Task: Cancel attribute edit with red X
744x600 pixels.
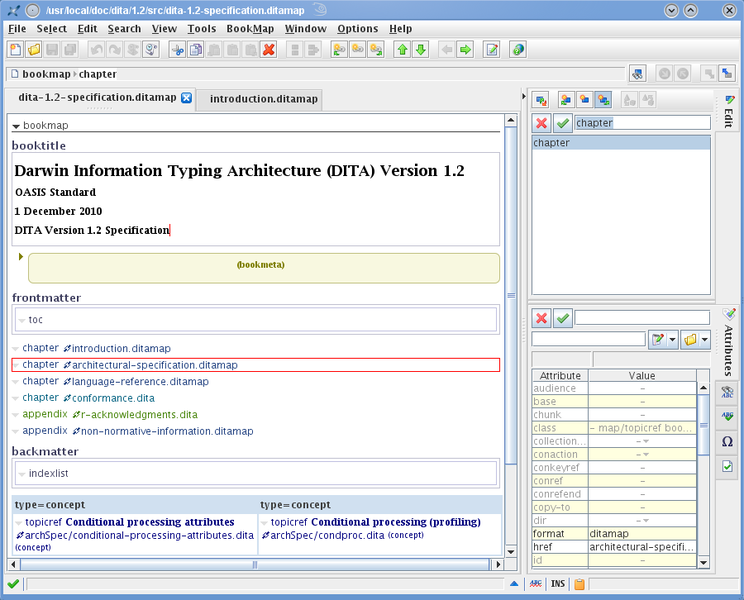Action: [x=541, y=318]
